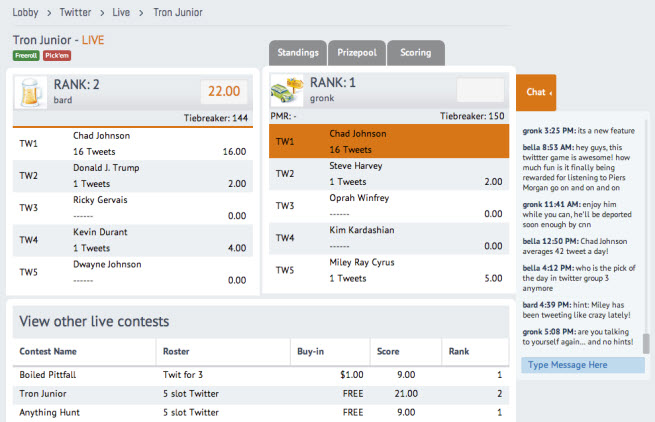This screenshot has height=422, width=655.
Task: Open the Scoring tab
Action: [x=416, y=53]
